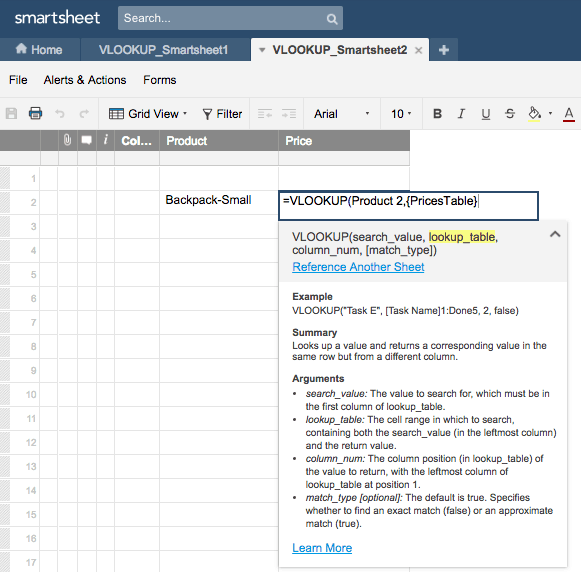Collapse the VLOOKUP help panel chevron
This screenshot has height=572, width=581.
click(x=555, y=234)
